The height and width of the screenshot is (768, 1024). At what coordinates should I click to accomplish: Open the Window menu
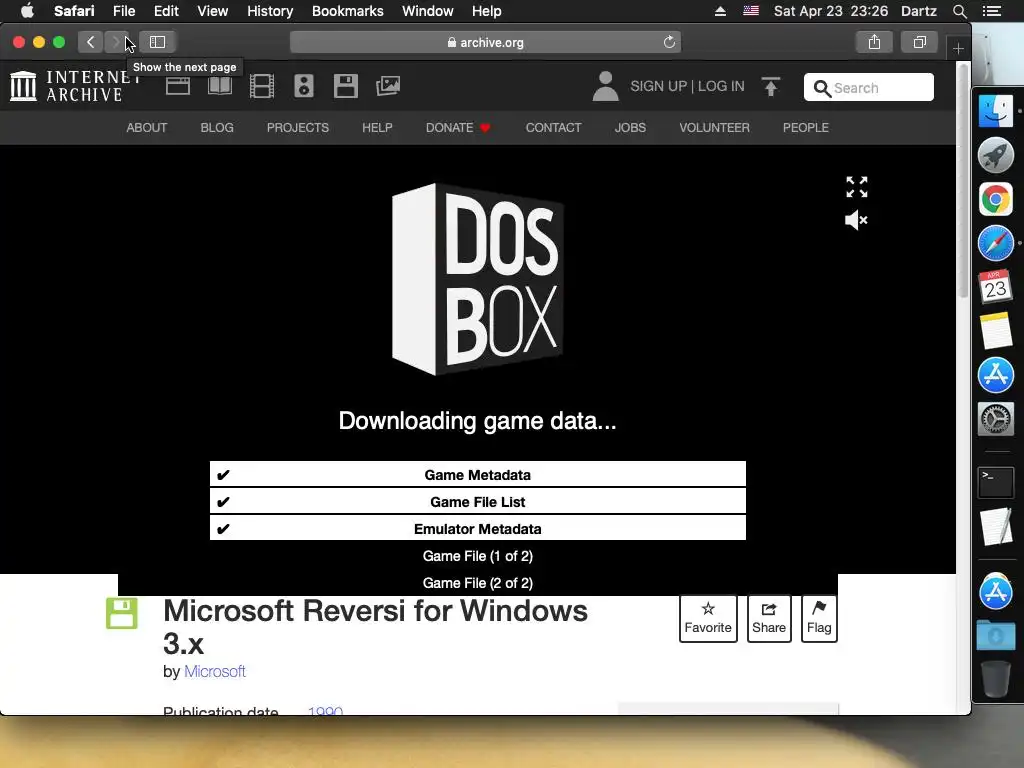point(428,11)
